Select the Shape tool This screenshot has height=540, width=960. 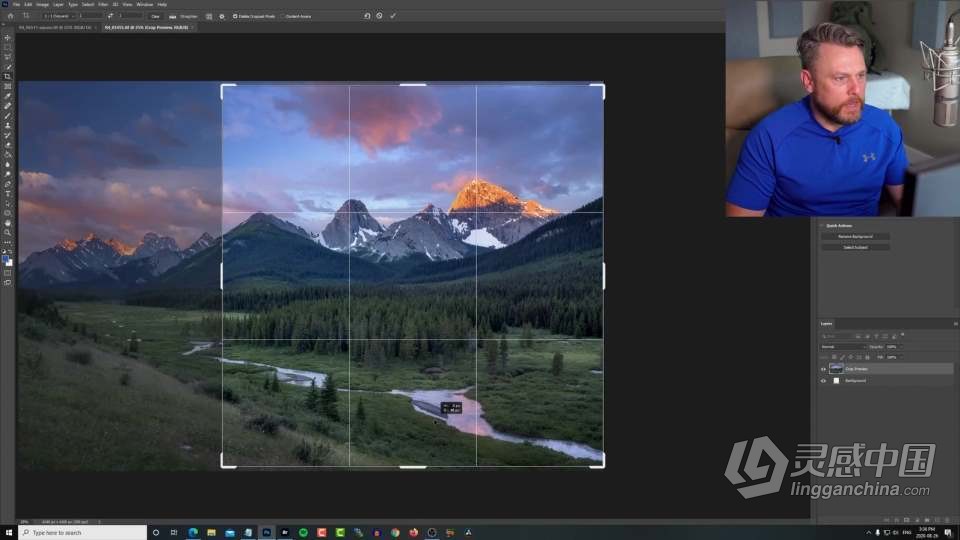pyautogui.click(x=7, y=214)
